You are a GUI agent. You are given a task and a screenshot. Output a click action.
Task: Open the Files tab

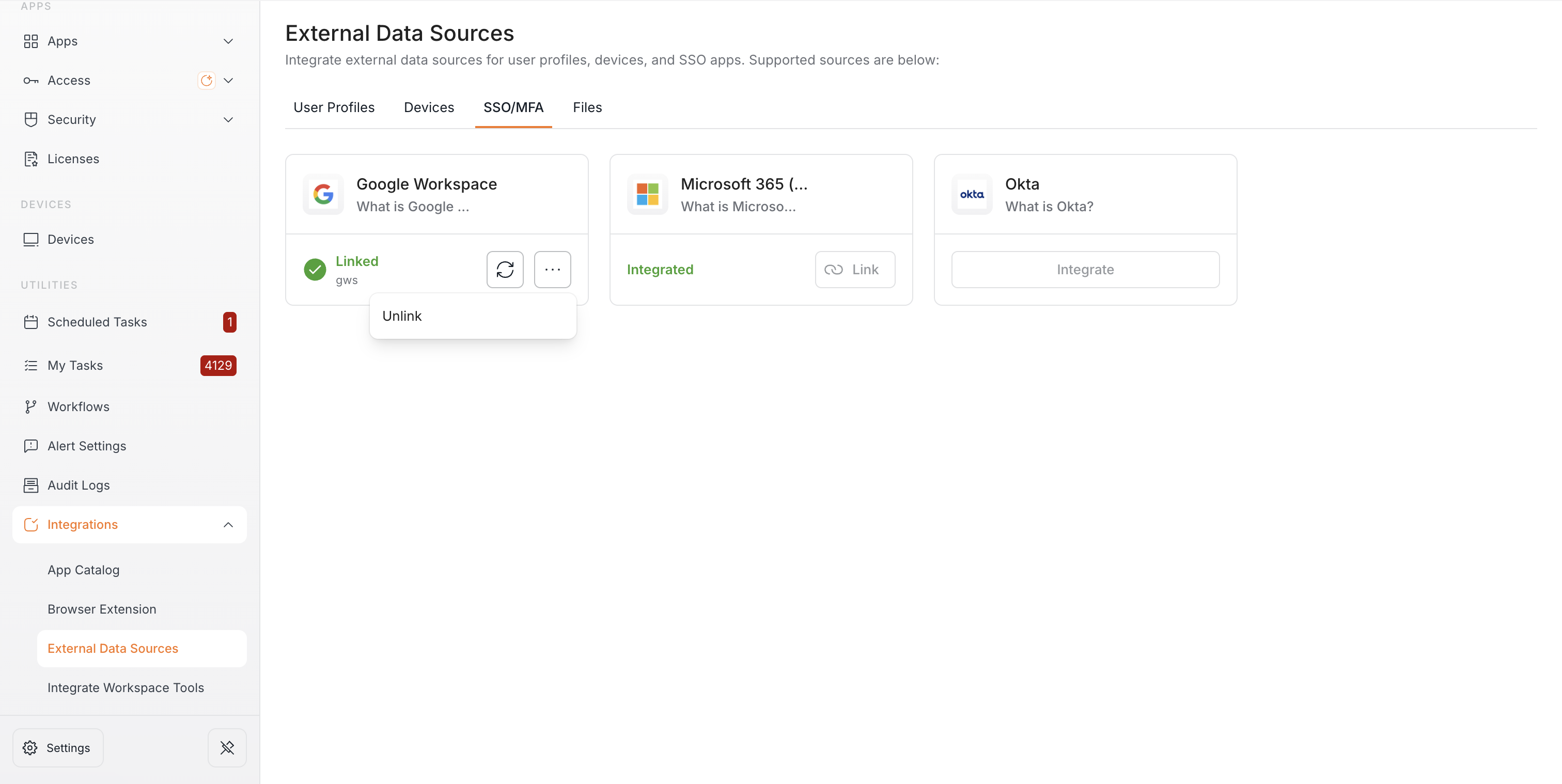click(x=588, y=107)
